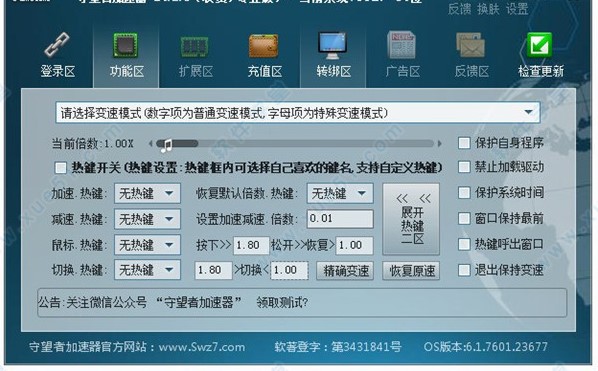Open the 充值区 wallet icon
The image size is (598, 371).
tap(264, 46)
